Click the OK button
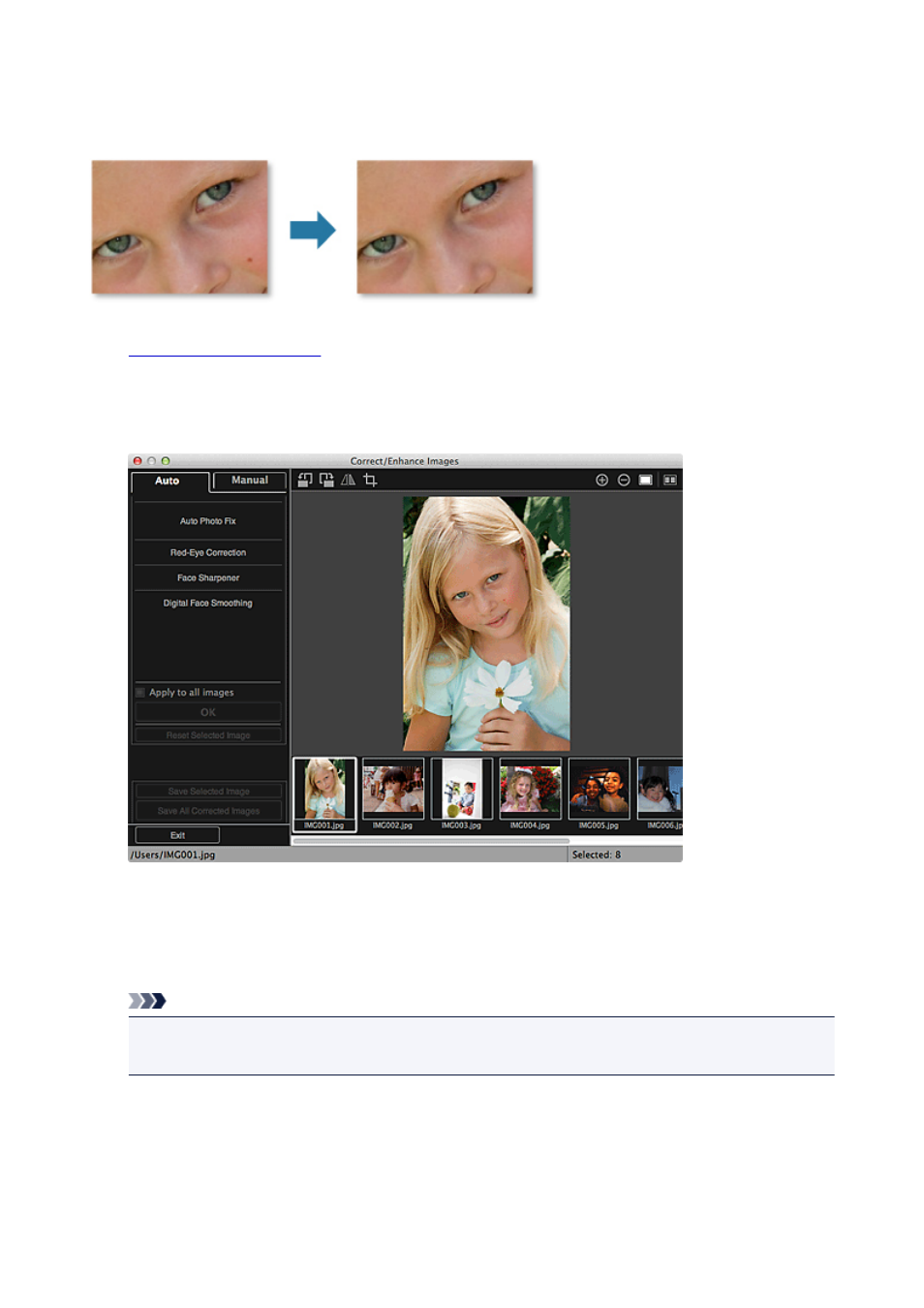Screen dimensions: 924x1308 coord(208,712)
